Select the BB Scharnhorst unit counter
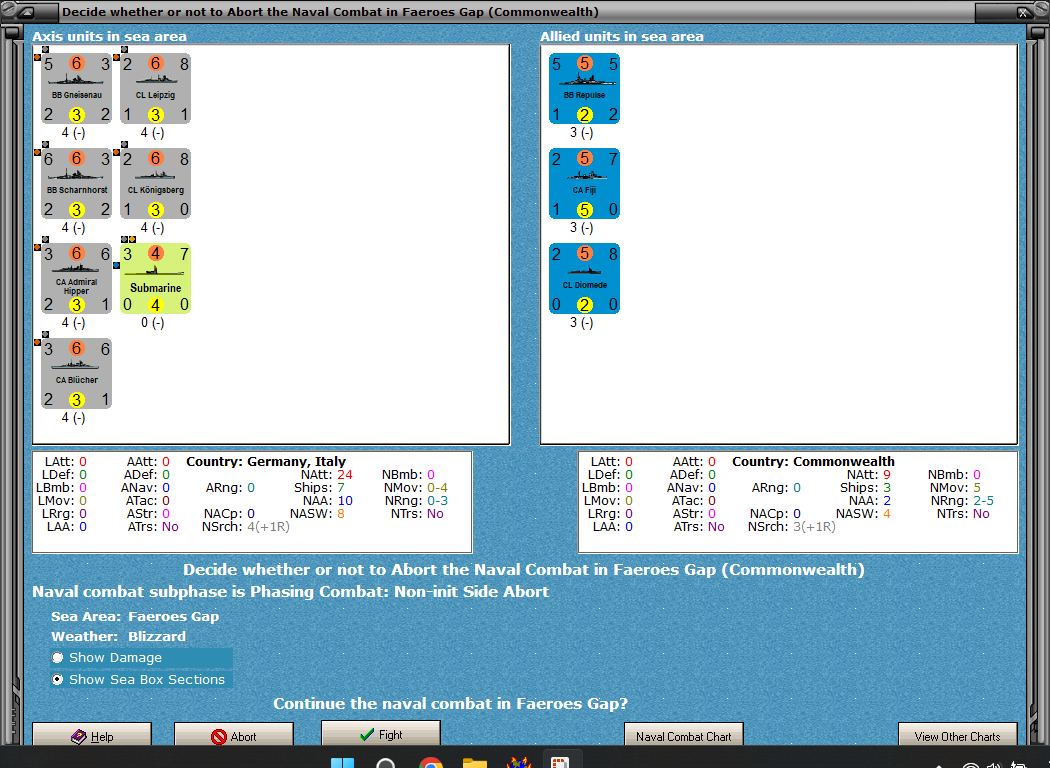The height and width of the screenshot is (768, 1050). 76,183
